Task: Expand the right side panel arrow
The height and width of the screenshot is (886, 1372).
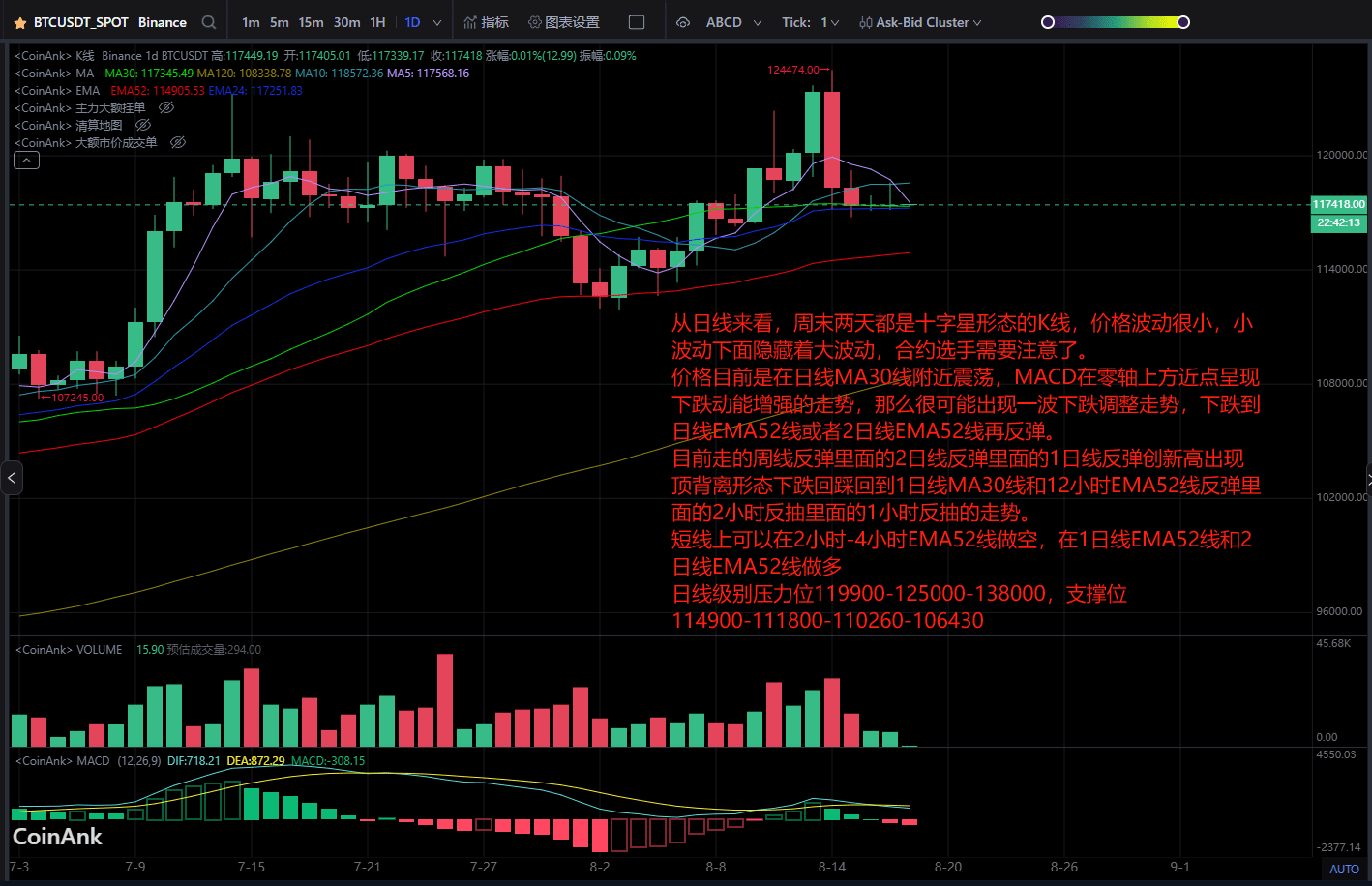Action: coord(1368,478)
